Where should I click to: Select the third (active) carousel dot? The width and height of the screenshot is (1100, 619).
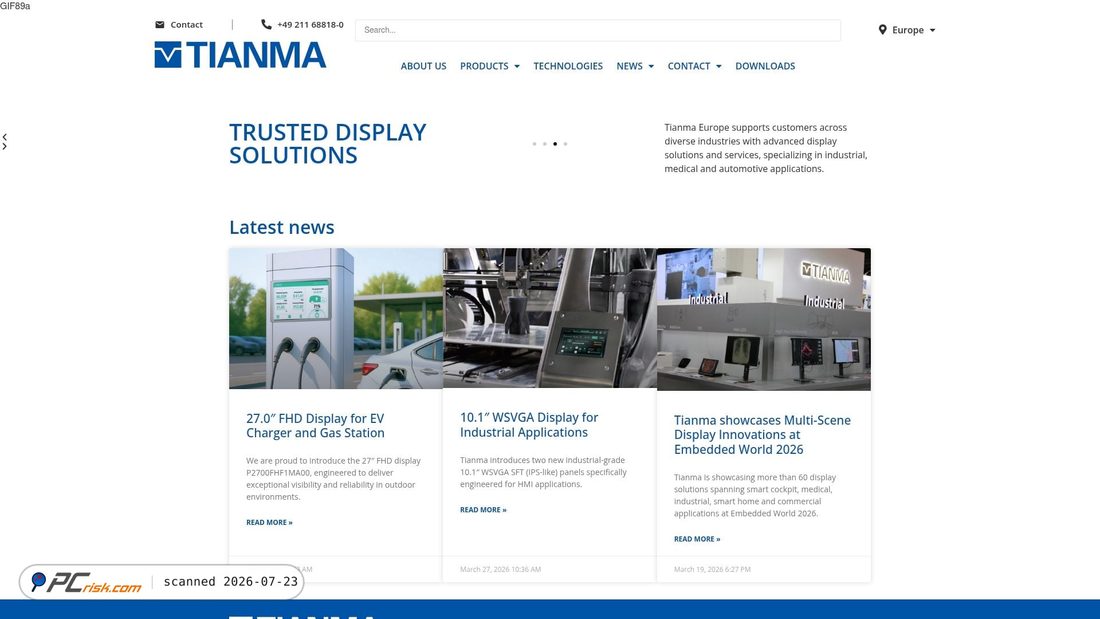coord(555,144)
